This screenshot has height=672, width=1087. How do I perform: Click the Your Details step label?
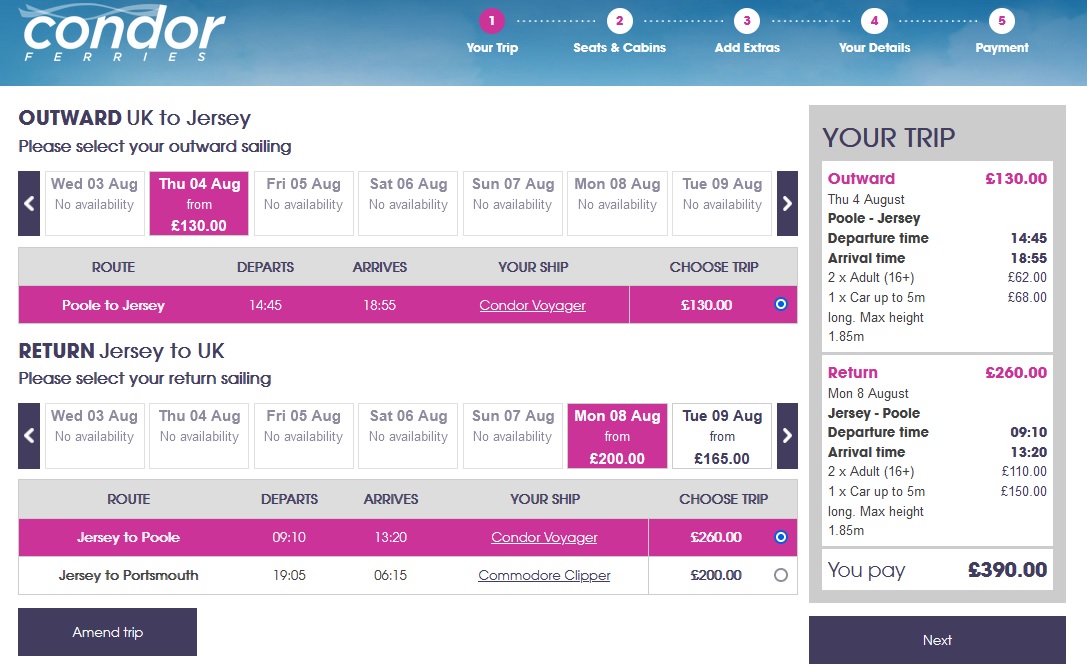pyautogui.click(x=874, y=48)
